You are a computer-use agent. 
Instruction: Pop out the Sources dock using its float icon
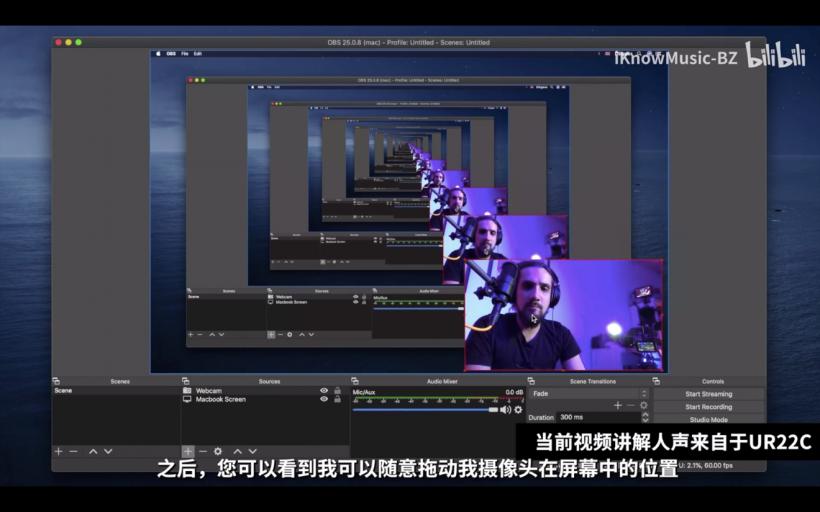(x=185, y=381)
